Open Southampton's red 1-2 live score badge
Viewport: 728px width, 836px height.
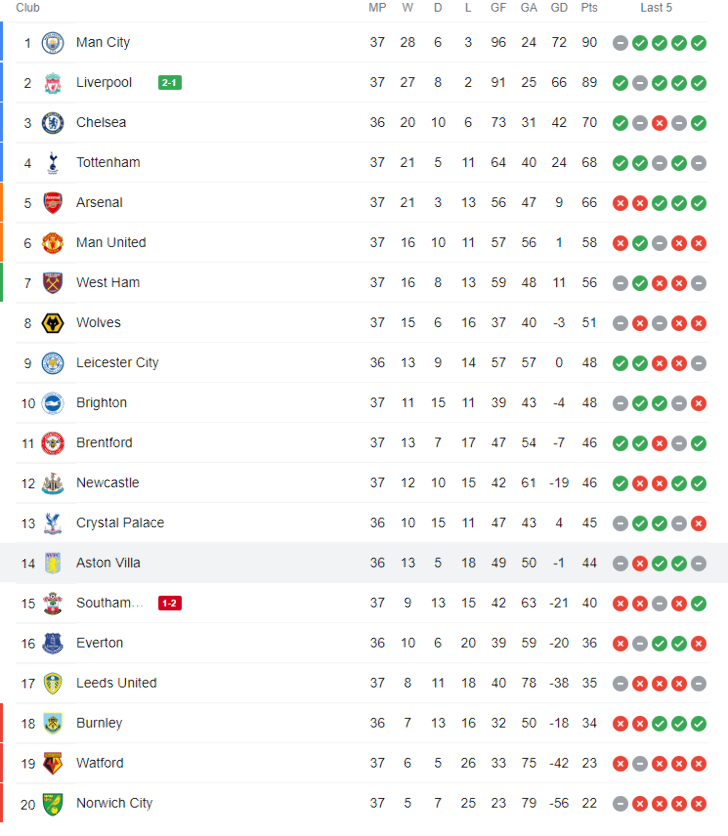pyautogui.click(x=170, y=603)
